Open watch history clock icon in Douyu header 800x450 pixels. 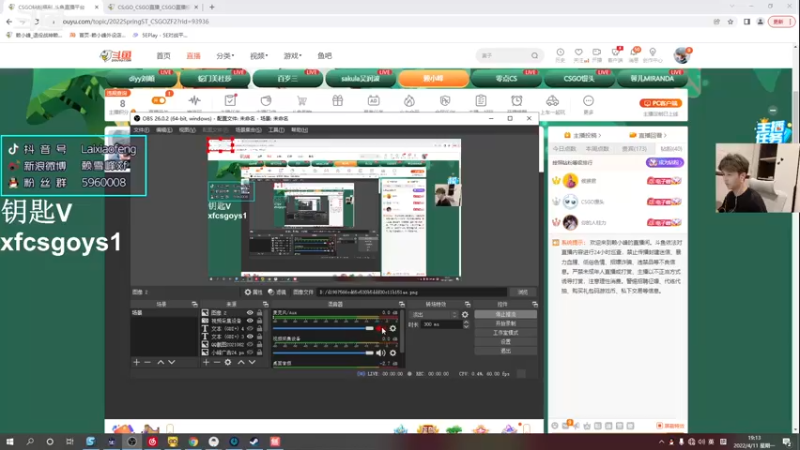pyautogui.click(x=560, y=53)
